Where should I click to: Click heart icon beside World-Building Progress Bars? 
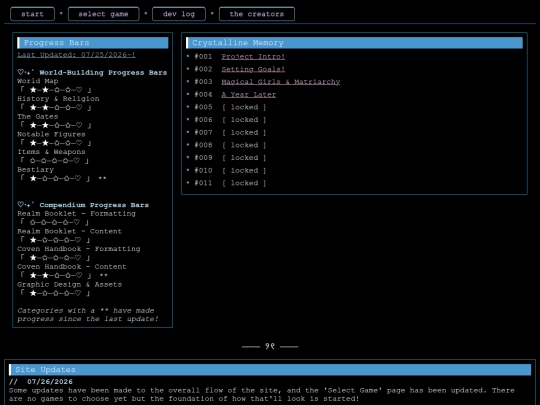point(20,72)
